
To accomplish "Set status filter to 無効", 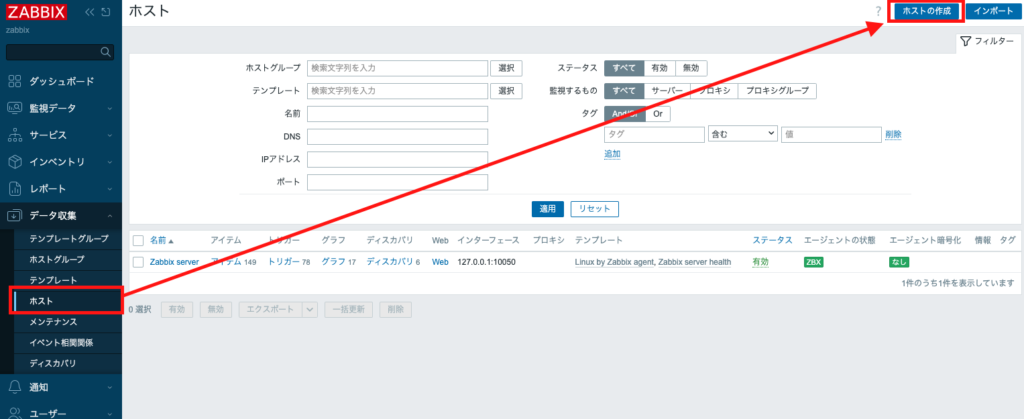I will [x=691, y=68].
